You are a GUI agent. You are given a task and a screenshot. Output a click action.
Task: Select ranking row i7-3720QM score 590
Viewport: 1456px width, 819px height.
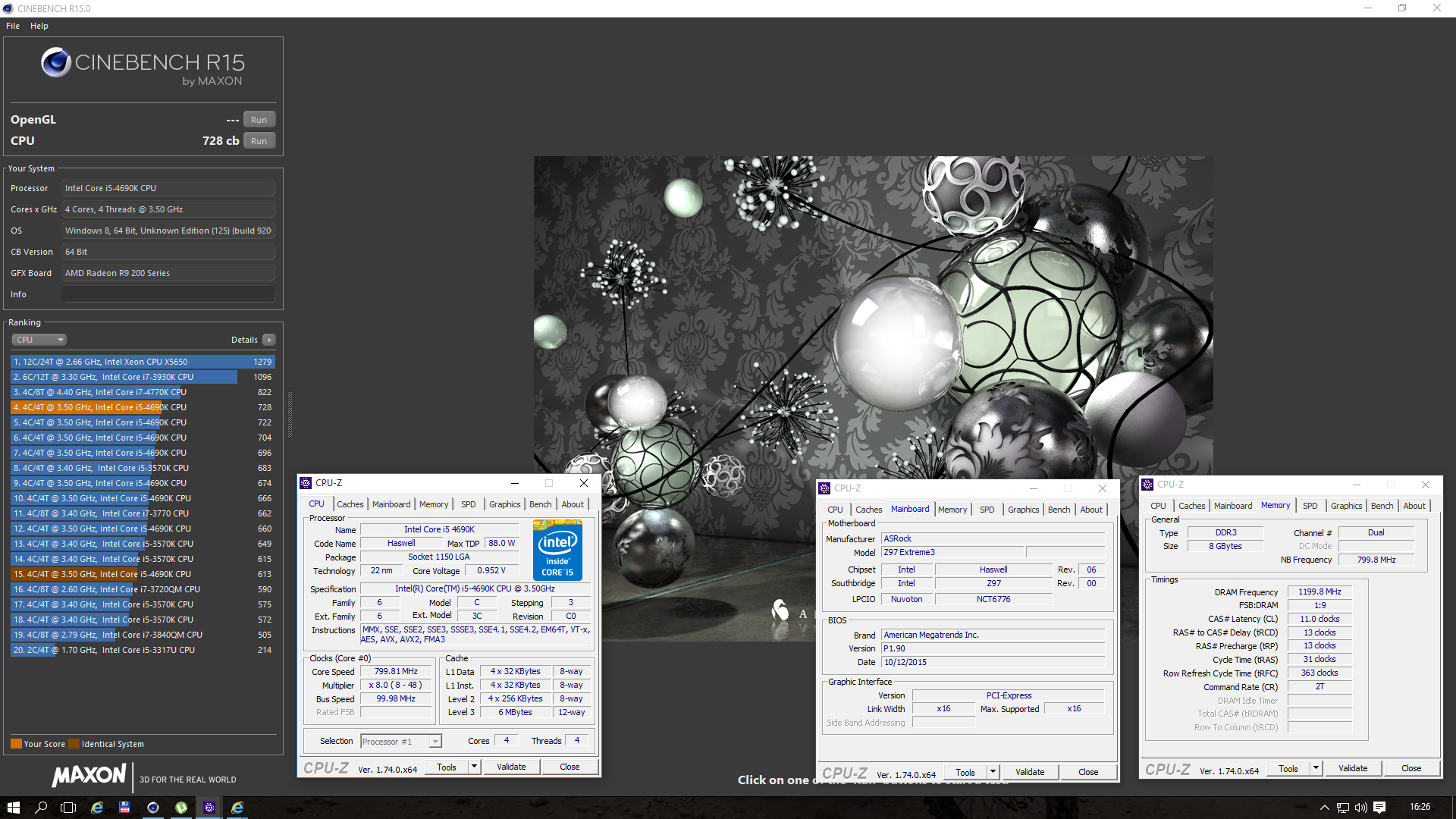pyautogui.click(x=143, y=589)
